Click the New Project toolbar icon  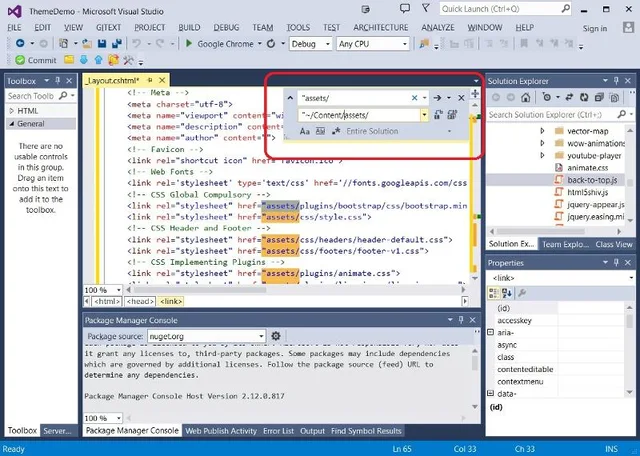coord(63,43)
